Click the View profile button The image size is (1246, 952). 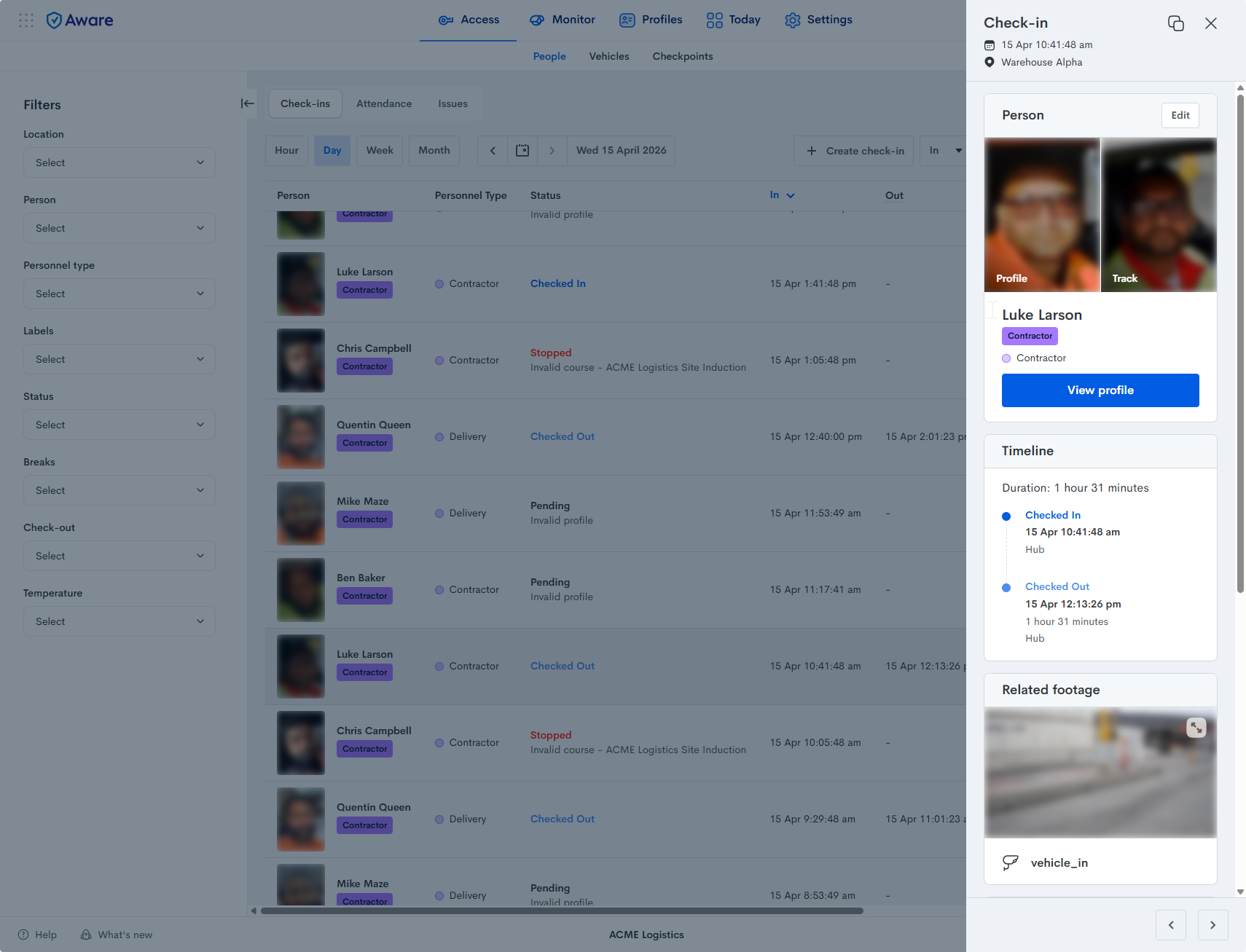tap(1100, 390)
